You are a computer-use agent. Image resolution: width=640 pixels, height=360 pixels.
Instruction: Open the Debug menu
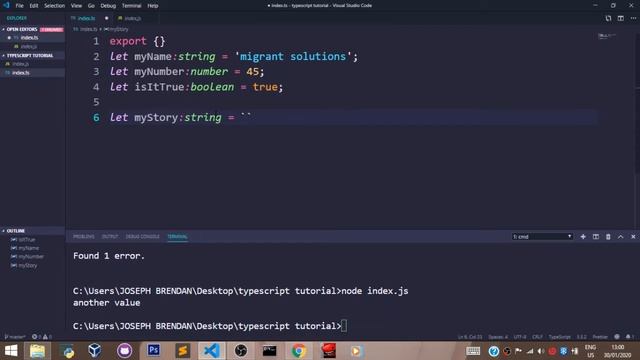[x=108, y=6]
